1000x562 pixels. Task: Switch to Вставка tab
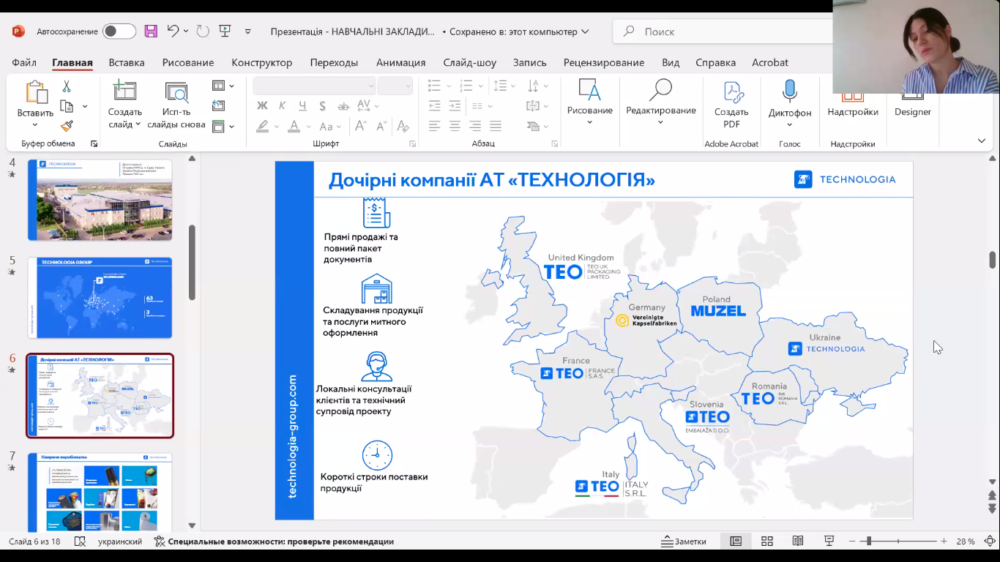click(x=126, y=63)
